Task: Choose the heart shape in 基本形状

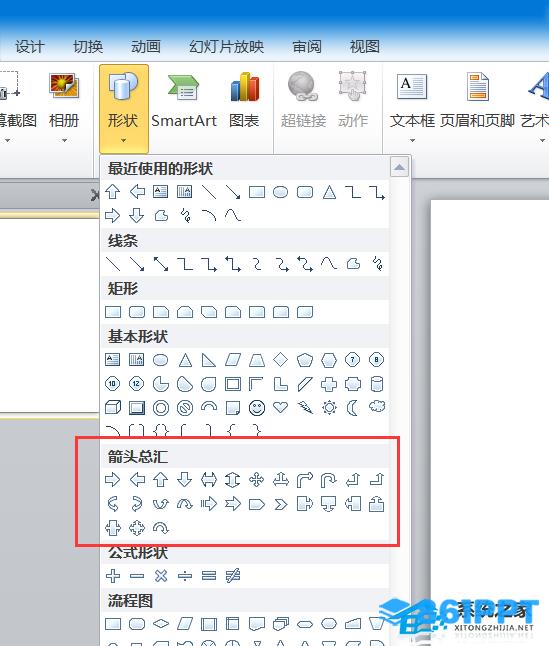Action: tap(281, 407)
